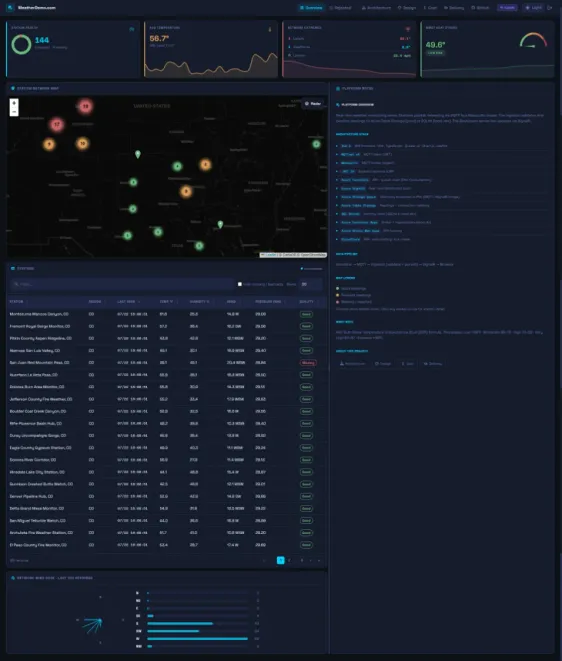
Task: Select the Montezuma Mancos Canyon, CO row
Action: coord(167,314)
